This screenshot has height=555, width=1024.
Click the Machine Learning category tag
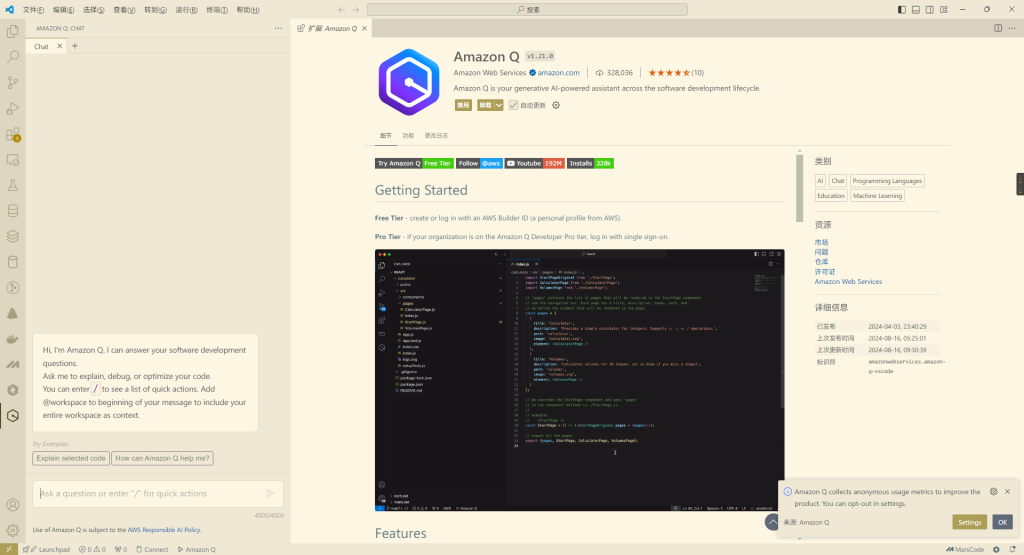click(877, 196)
